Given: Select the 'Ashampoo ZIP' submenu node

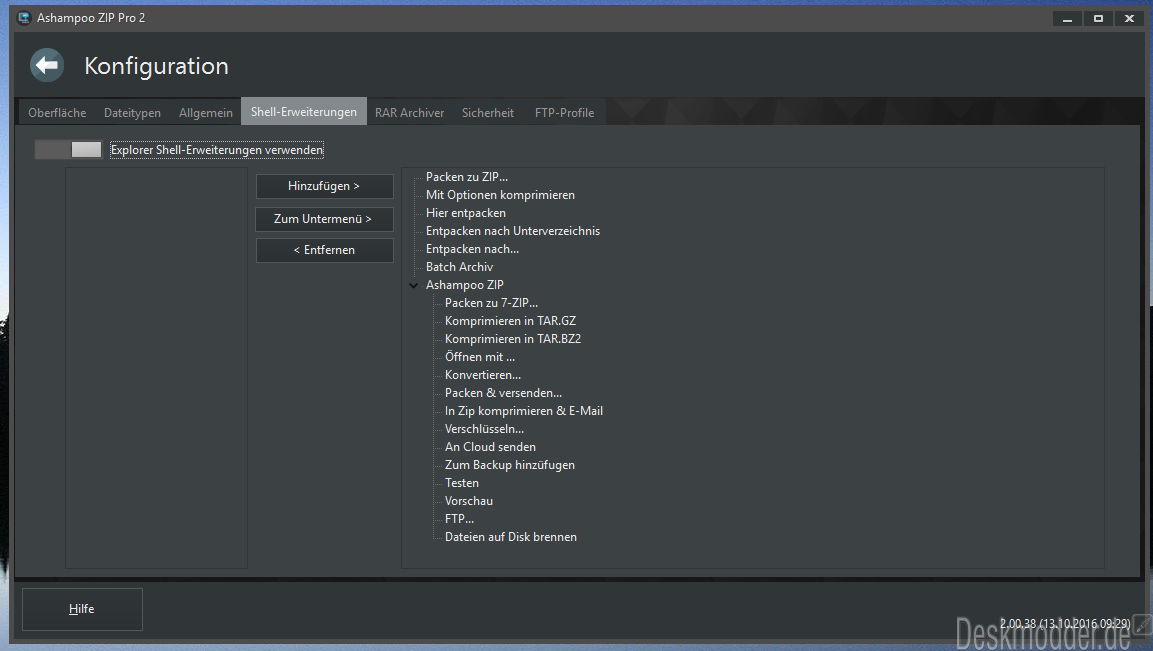Looking at the screenshot, I should 465,285.
